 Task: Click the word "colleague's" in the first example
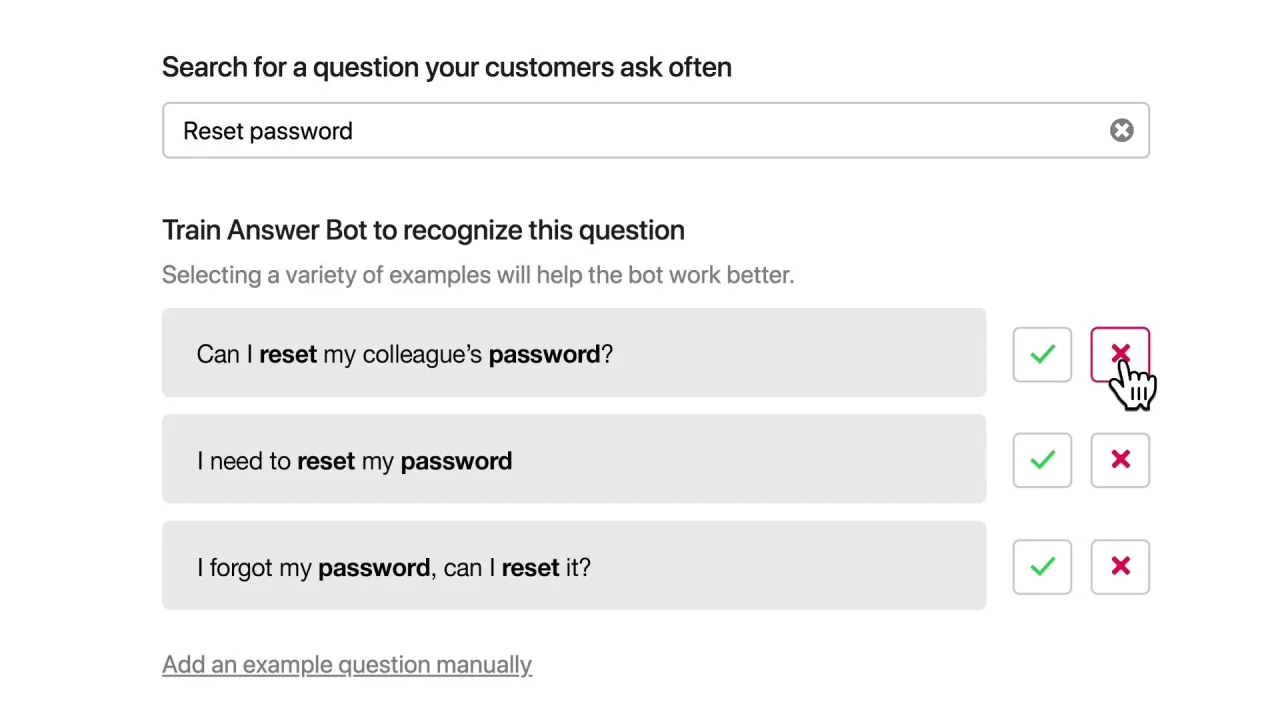[422, 354]
